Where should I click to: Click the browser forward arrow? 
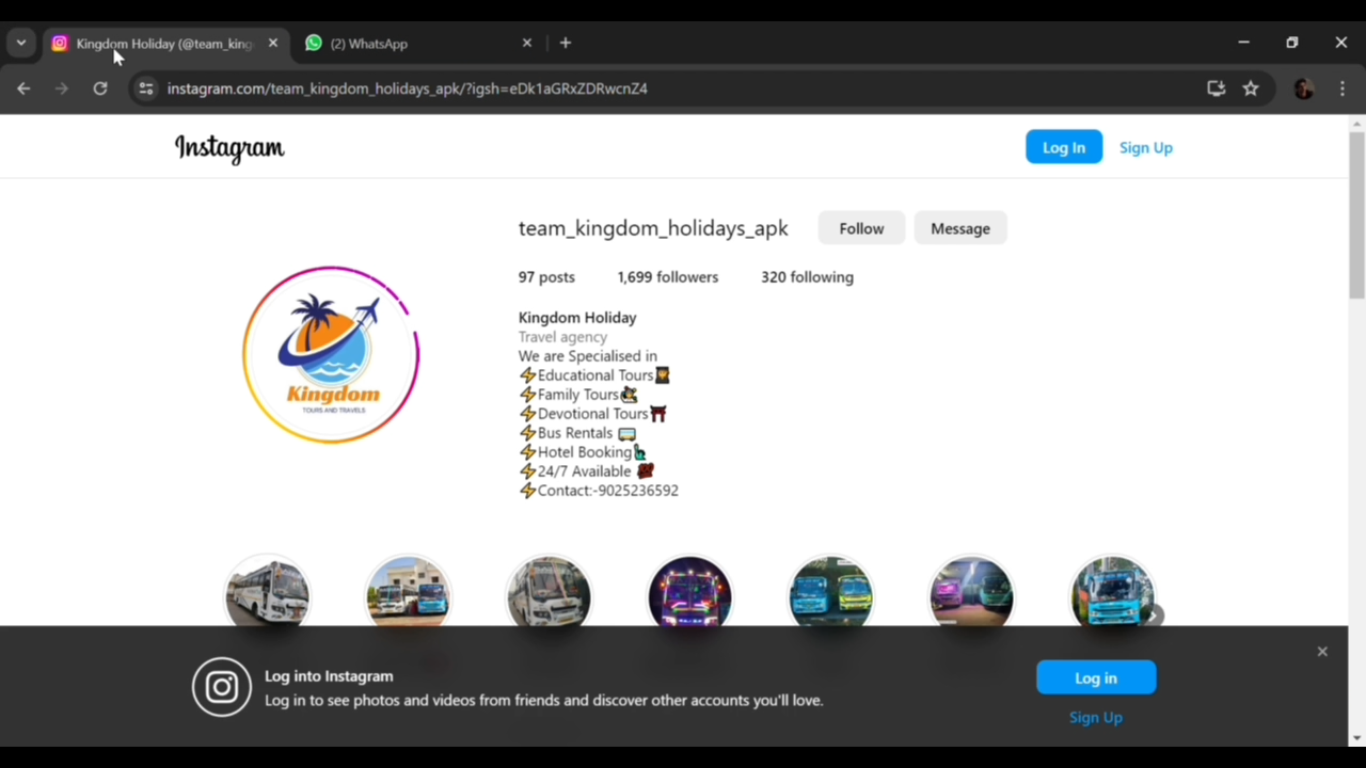point(62,89)
